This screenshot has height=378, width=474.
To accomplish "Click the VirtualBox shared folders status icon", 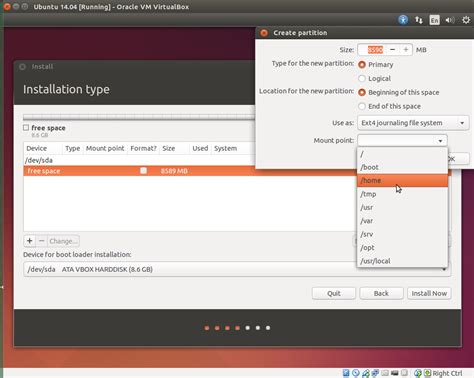I will tap(385, 373).
